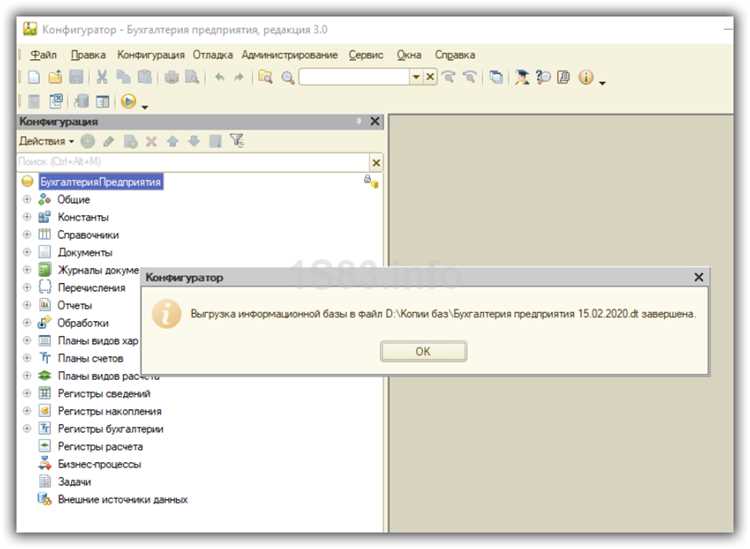Click the Undo arrow icon
Screen dimensions: 750x549
[x=220, y=77]
